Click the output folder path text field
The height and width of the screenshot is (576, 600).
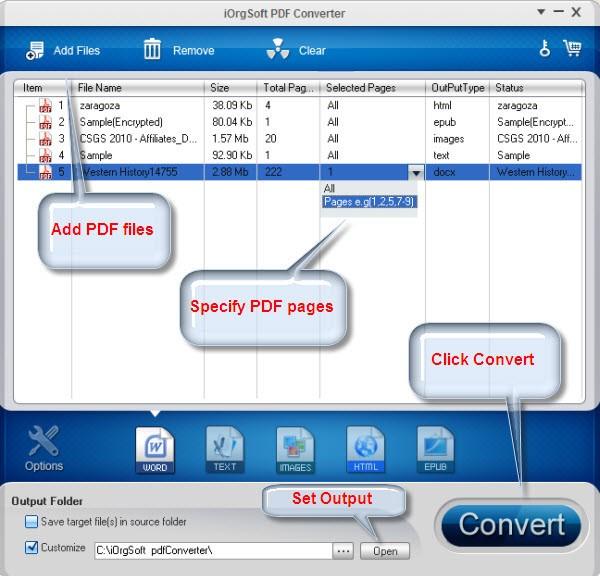click(x=210, y=550)
